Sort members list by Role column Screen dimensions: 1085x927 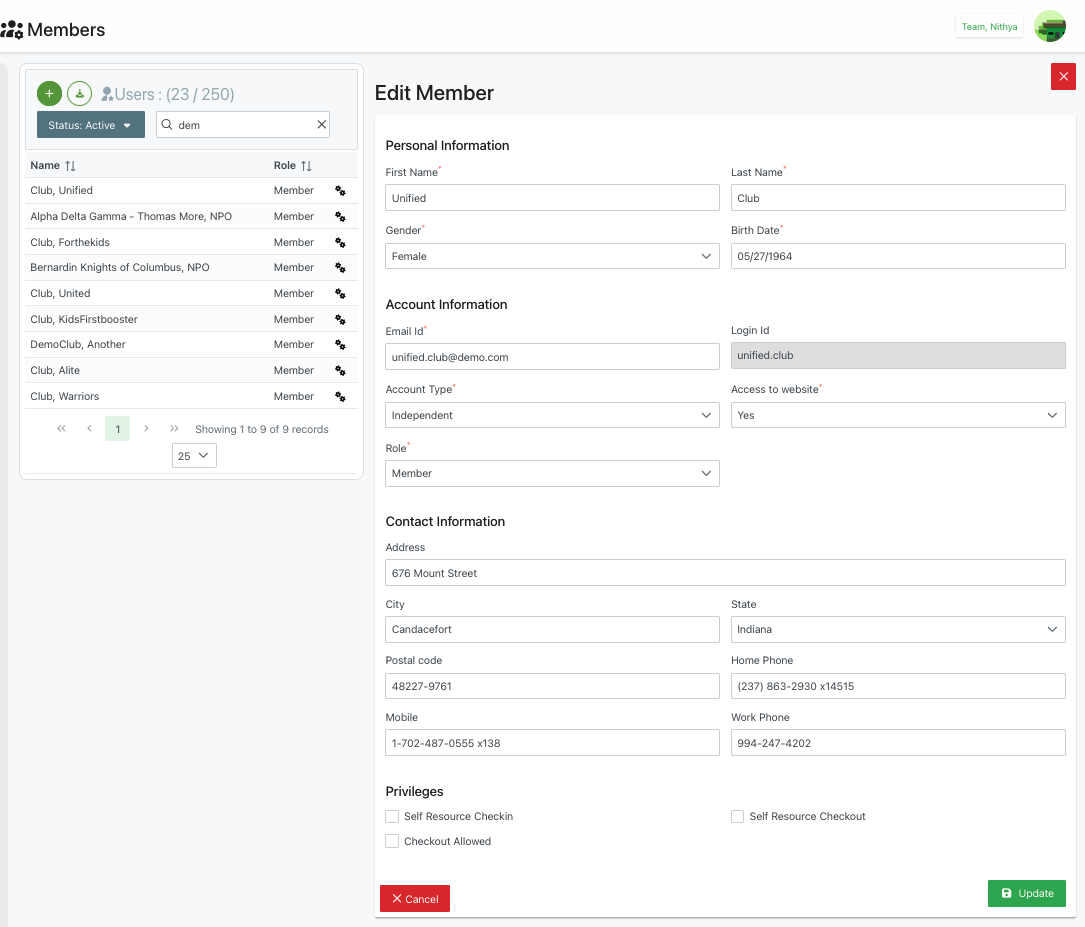[306, 166]
